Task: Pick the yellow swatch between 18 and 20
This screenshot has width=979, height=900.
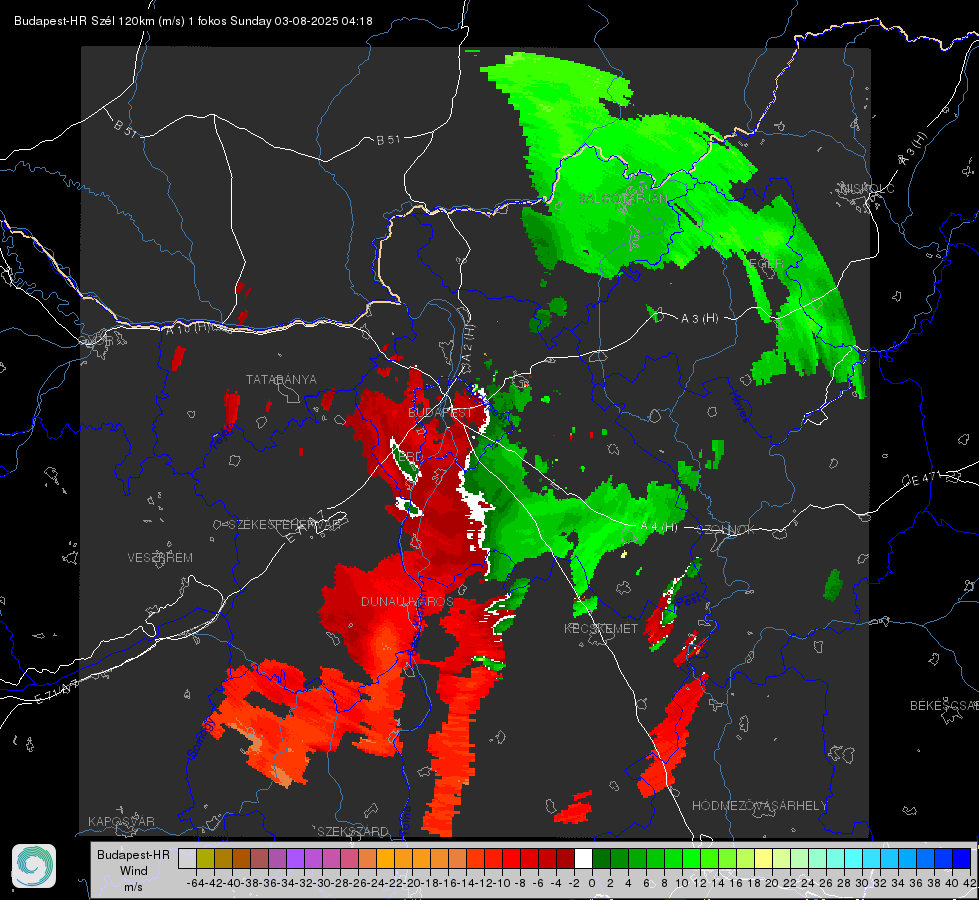Action: 763,859
